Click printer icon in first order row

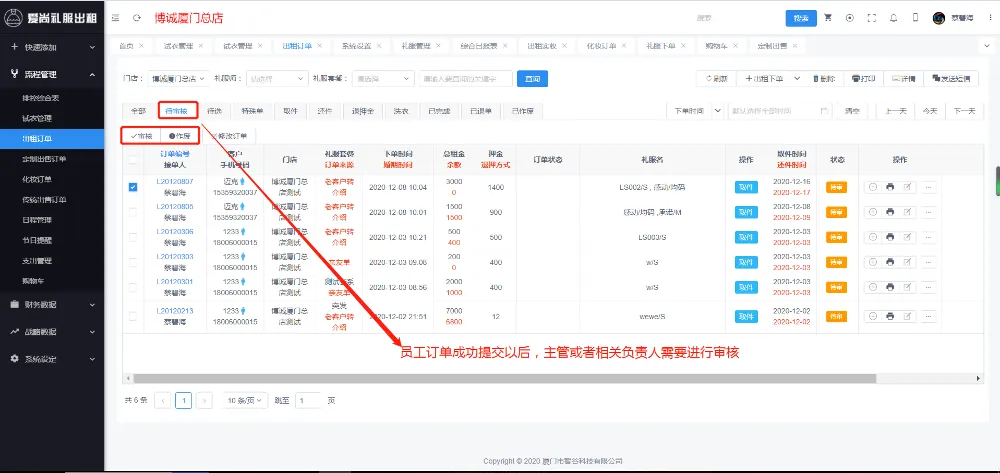pos(890,186)
